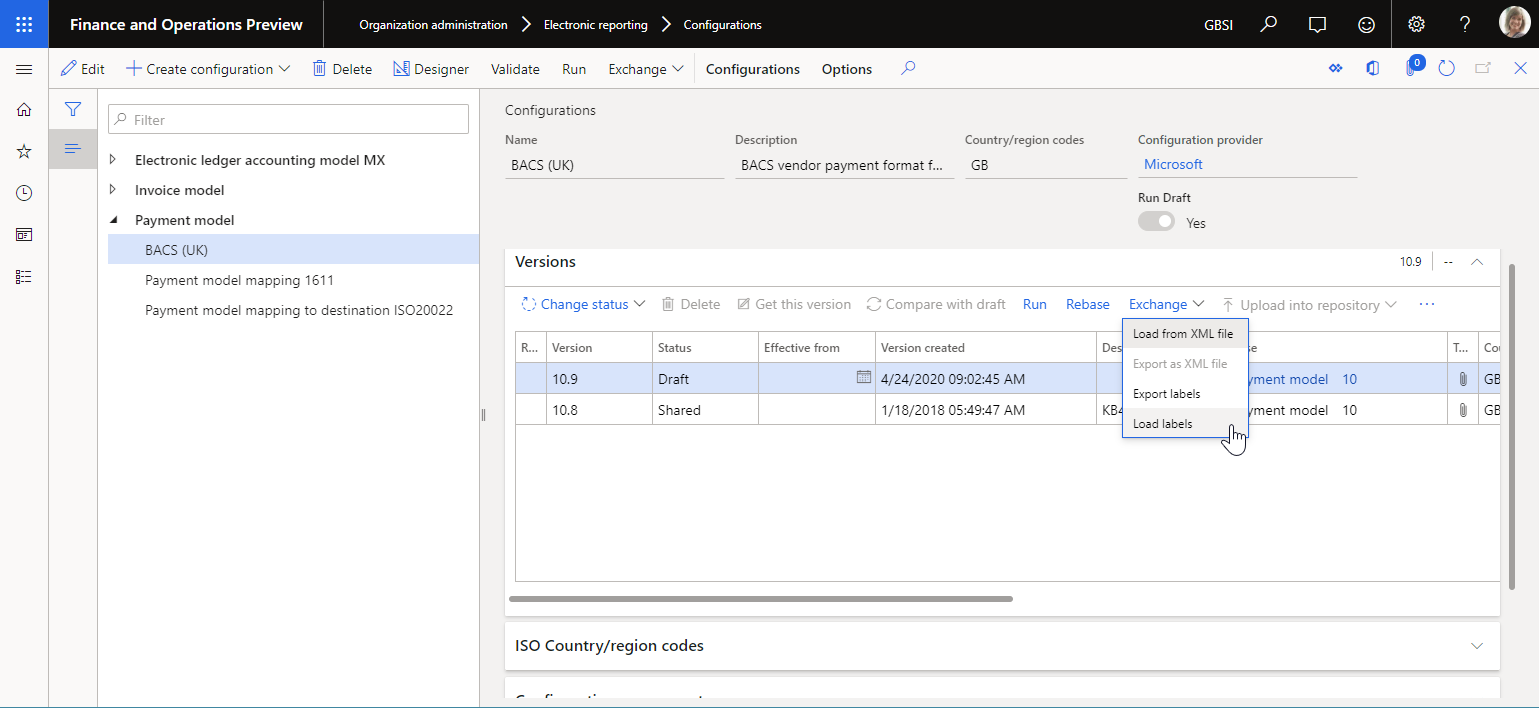Open the Designer tool
1539x708 pixels.
tap(431, 68)
